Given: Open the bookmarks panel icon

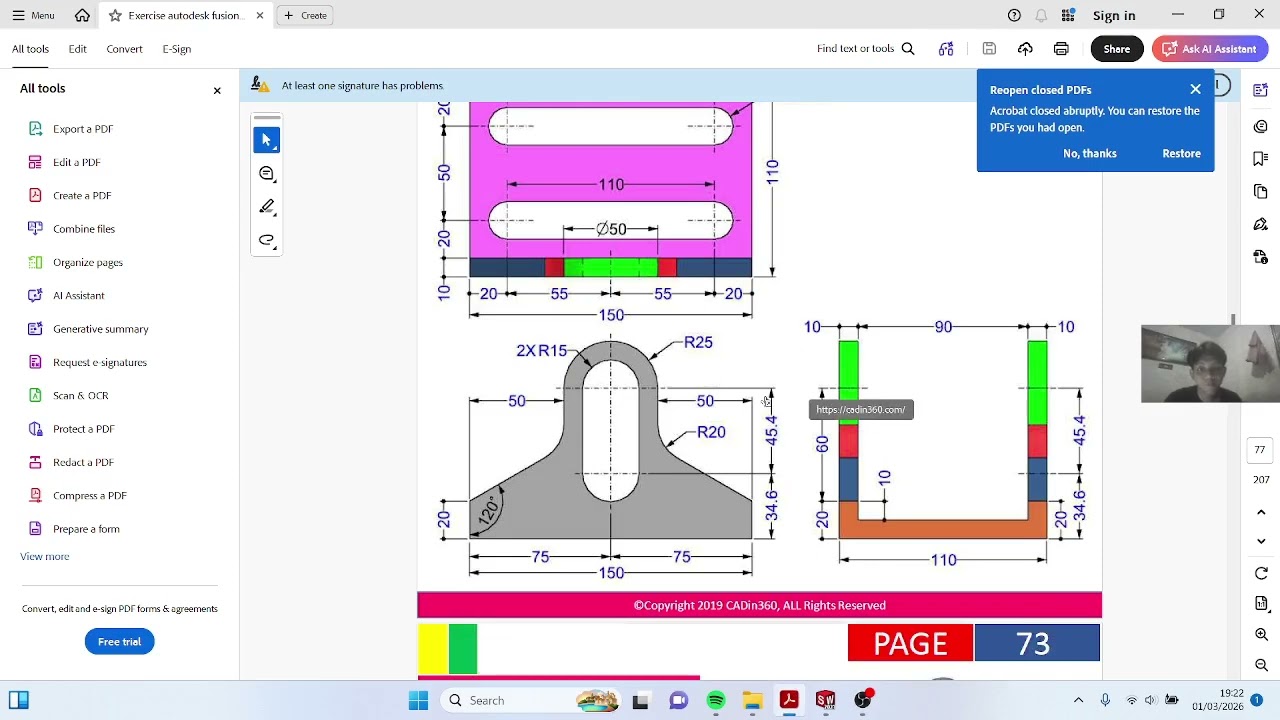Looking at the screenshot, I should click(1261, 158).
